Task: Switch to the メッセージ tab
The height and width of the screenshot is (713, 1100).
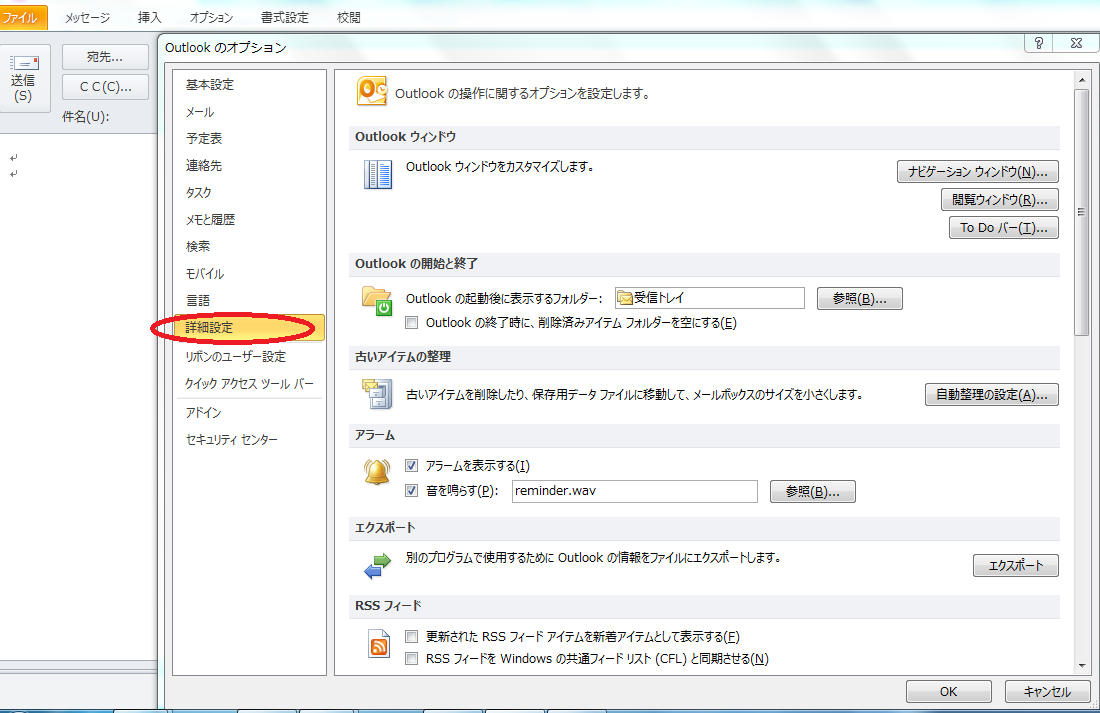Action: point(88,18)
